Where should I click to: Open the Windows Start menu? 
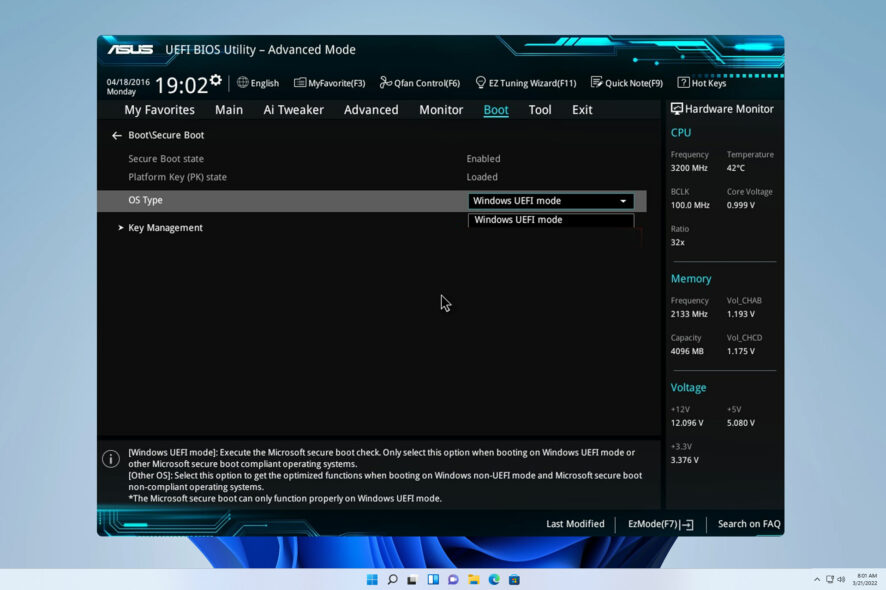tap(372, 580)
